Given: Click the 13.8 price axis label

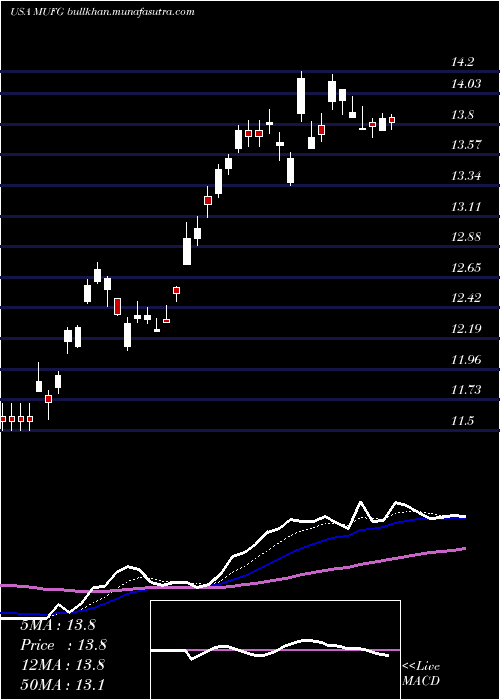Looking at the screenshot, I should 462,115.
